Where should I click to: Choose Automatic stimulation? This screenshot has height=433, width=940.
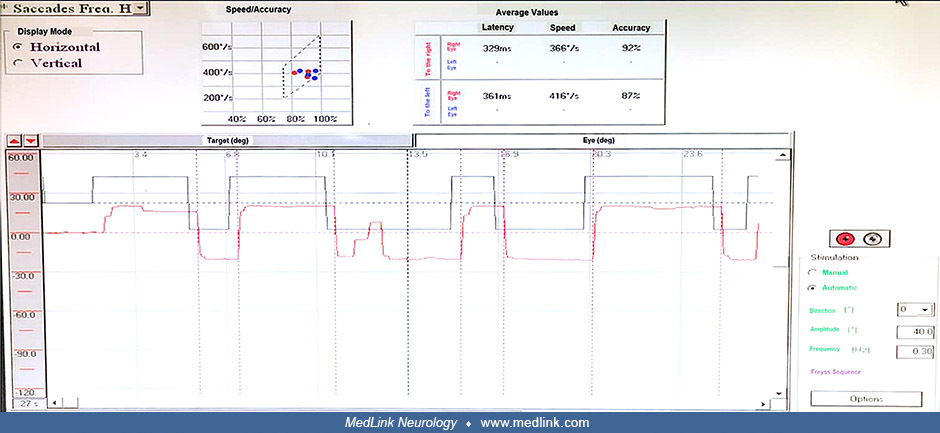point(833,287)
